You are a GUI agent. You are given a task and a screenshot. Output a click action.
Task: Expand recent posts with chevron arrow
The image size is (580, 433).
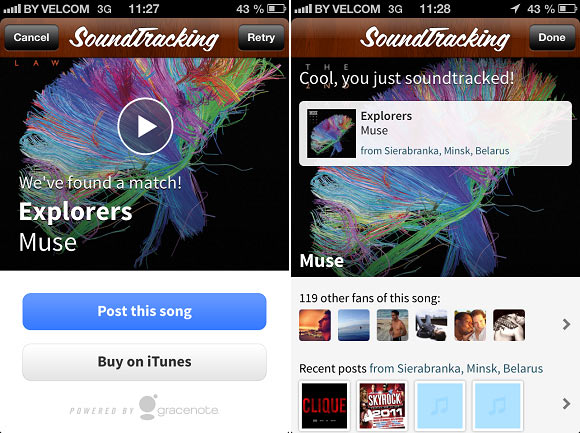point(566,403)
